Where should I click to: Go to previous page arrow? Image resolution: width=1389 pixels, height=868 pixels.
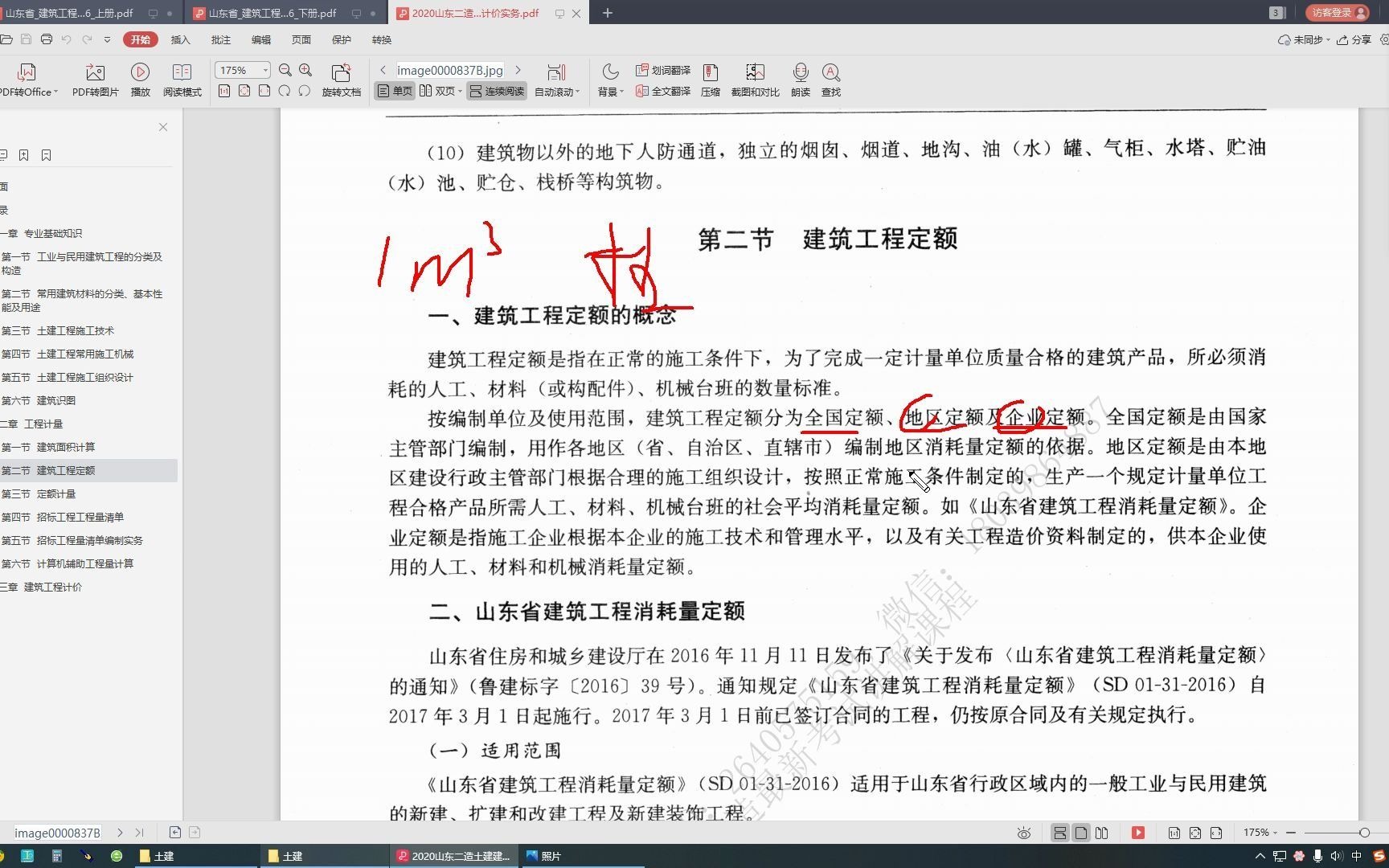pyautogui.click(x=383, y=71)
